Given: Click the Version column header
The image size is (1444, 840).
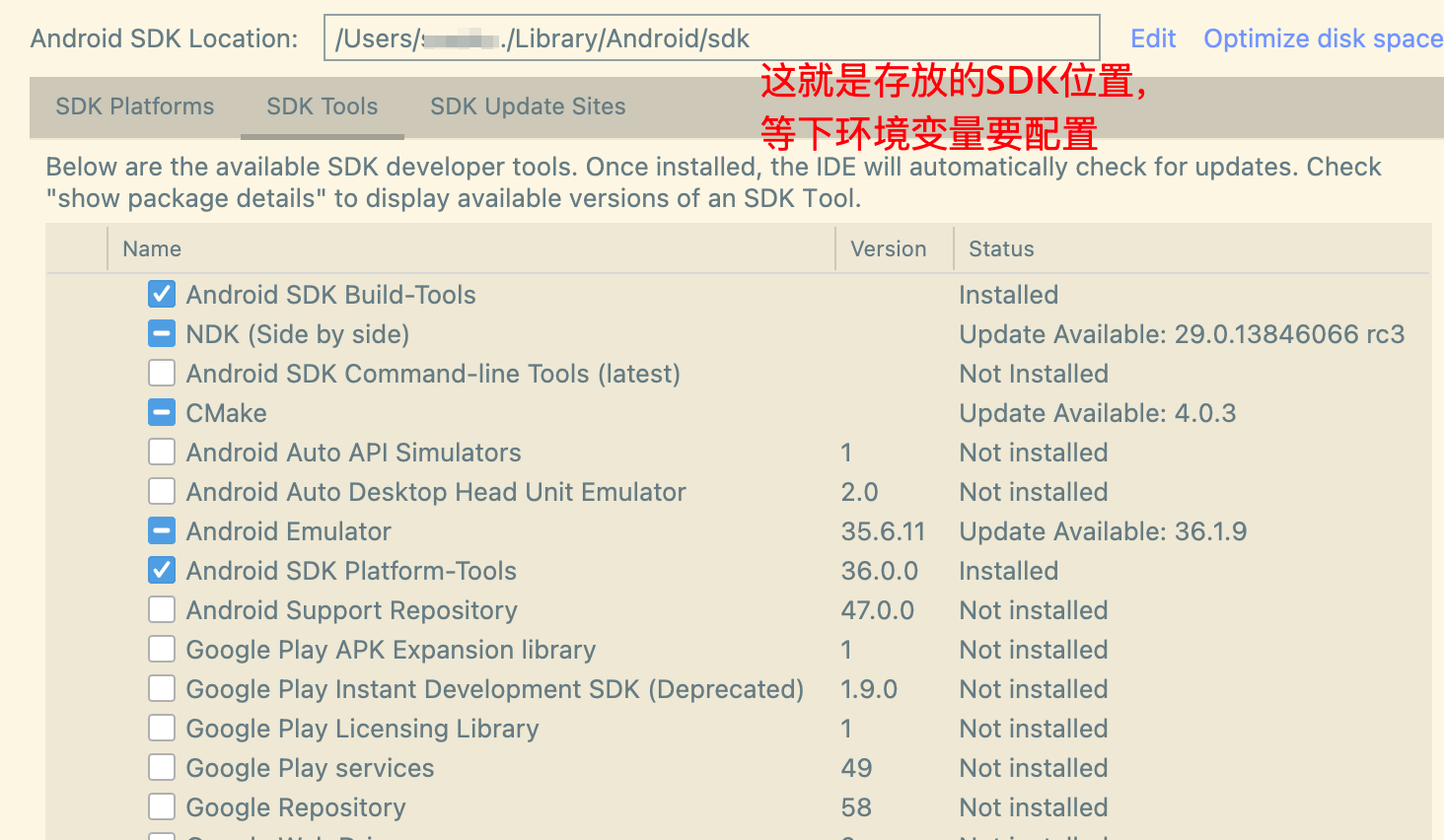Looking at the screenshot, I should (889, 248).
